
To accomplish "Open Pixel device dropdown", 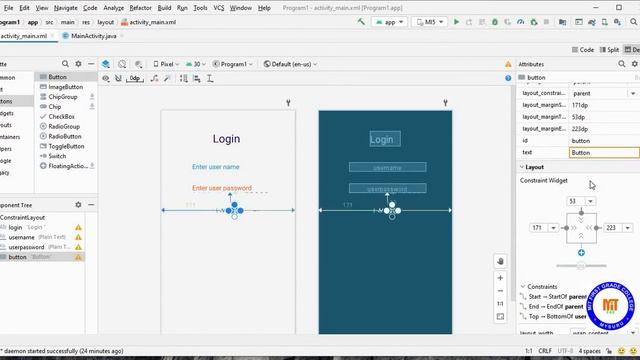I will coord(166,64).
